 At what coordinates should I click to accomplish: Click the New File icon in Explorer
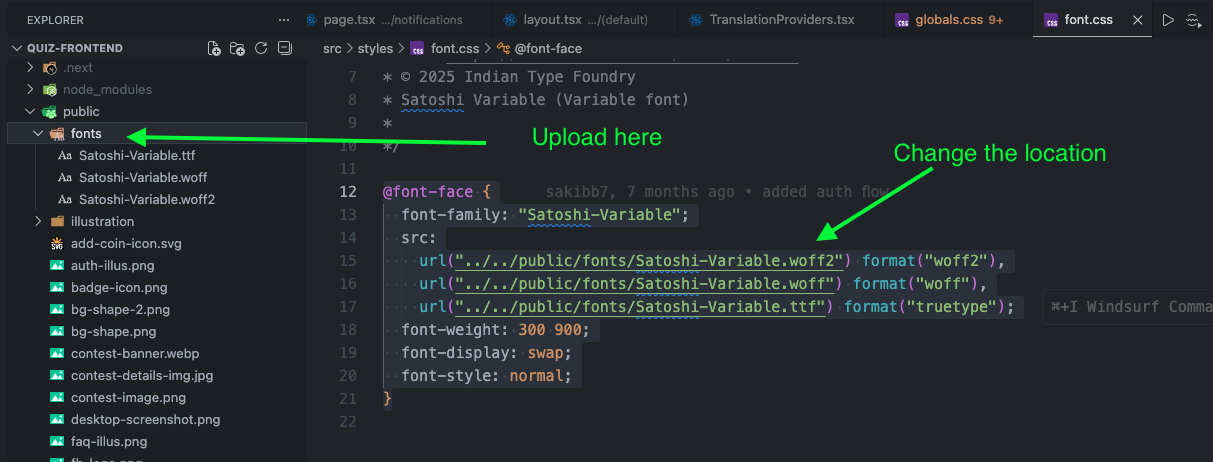pyautogui.click(x=214, y=48)
